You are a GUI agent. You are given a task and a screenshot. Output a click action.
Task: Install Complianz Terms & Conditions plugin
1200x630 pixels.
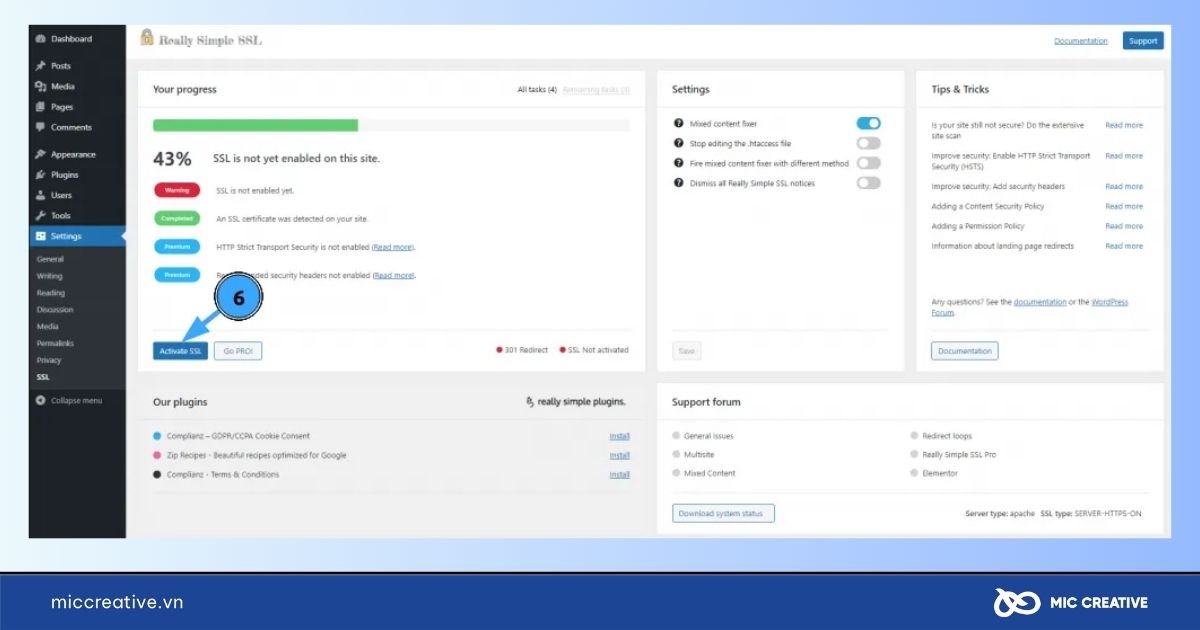click(x=620, y=475)
